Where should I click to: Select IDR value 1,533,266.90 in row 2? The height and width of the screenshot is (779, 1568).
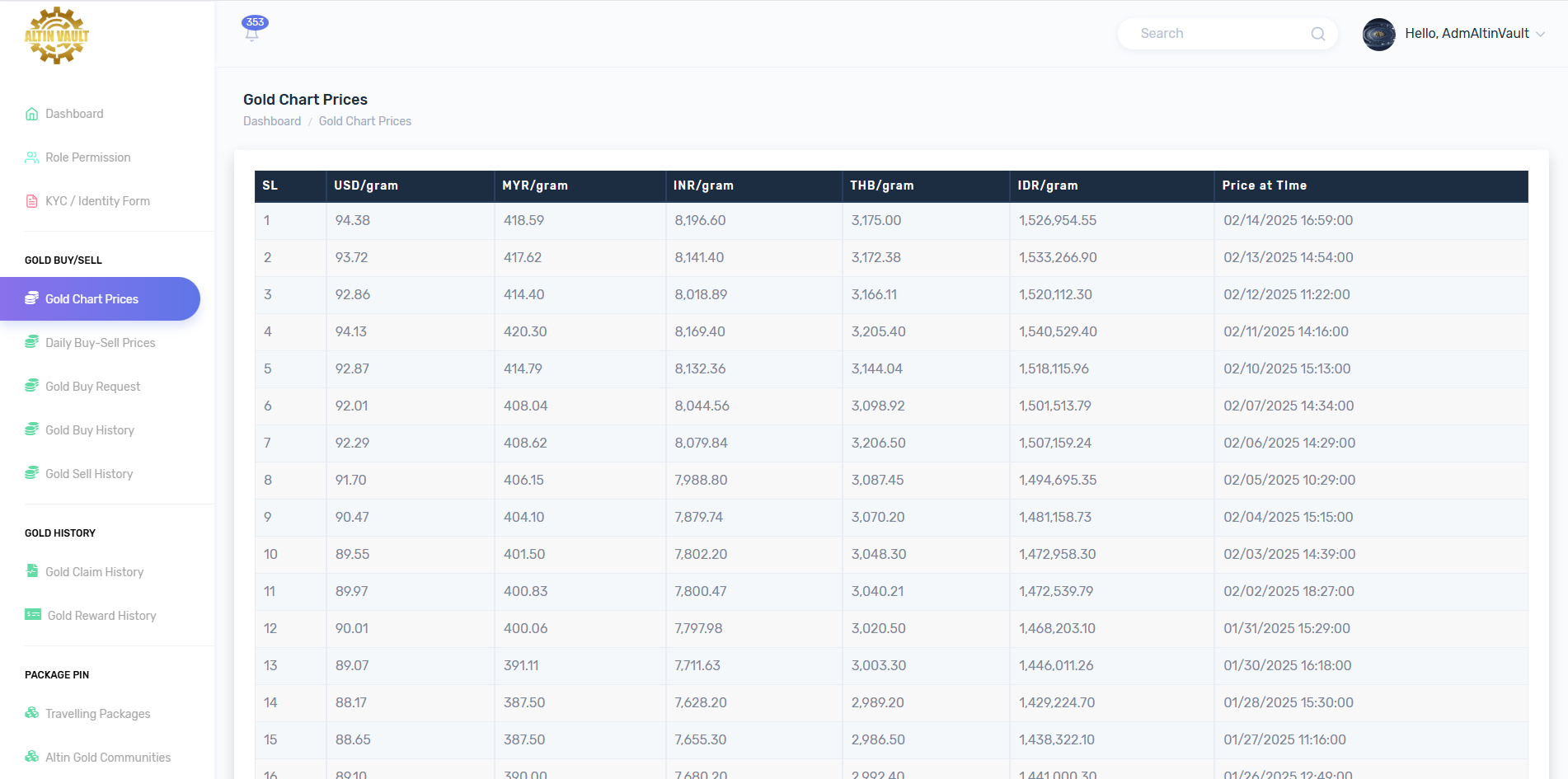(x=1058, y=257)
